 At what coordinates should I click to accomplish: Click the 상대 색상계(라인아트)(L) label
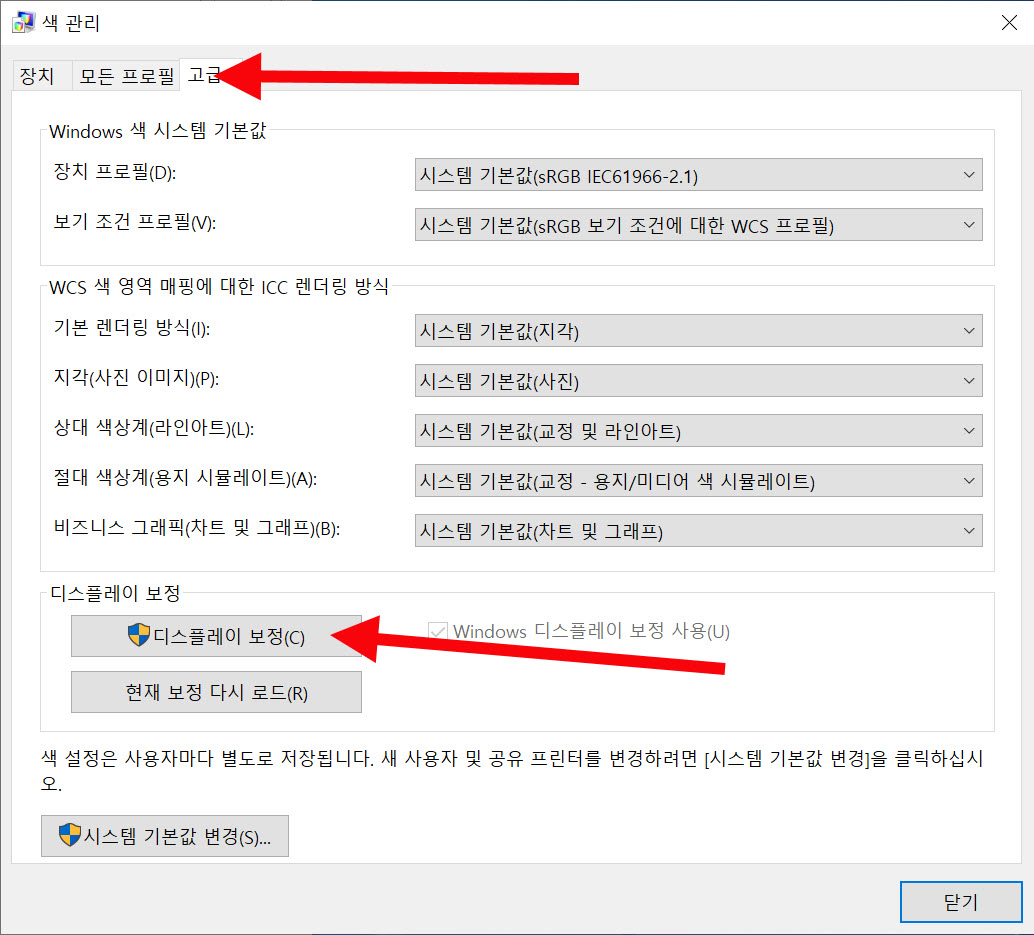[154, 428]
